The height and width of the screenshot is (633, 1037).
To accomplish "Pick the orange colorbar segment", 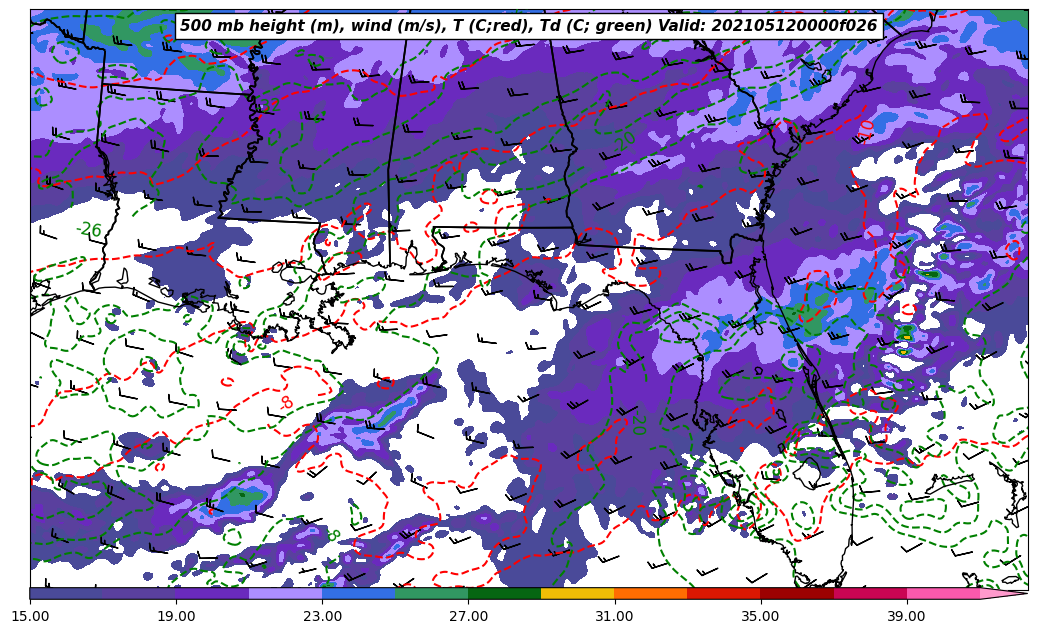I will point(650,594).
